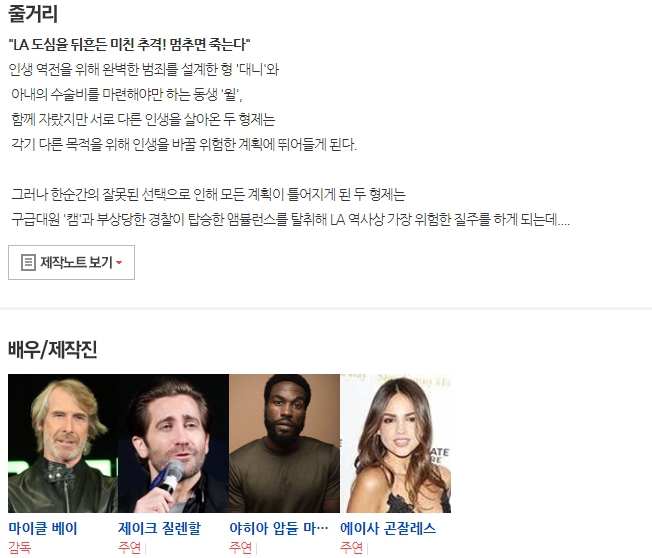Click the photo above 에이사 곤잘레스
The image size is (652, 558).
coord(395,443)
